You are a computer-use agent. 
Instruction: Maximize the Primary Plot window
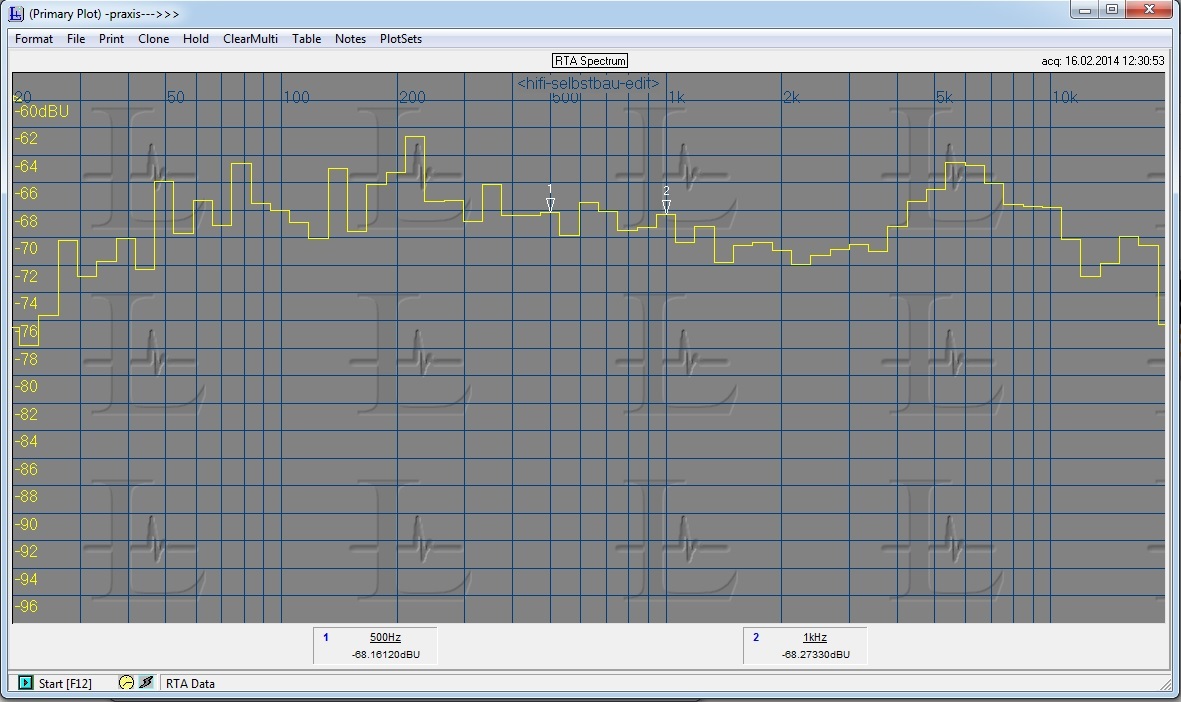click(x=1112, y=10)
